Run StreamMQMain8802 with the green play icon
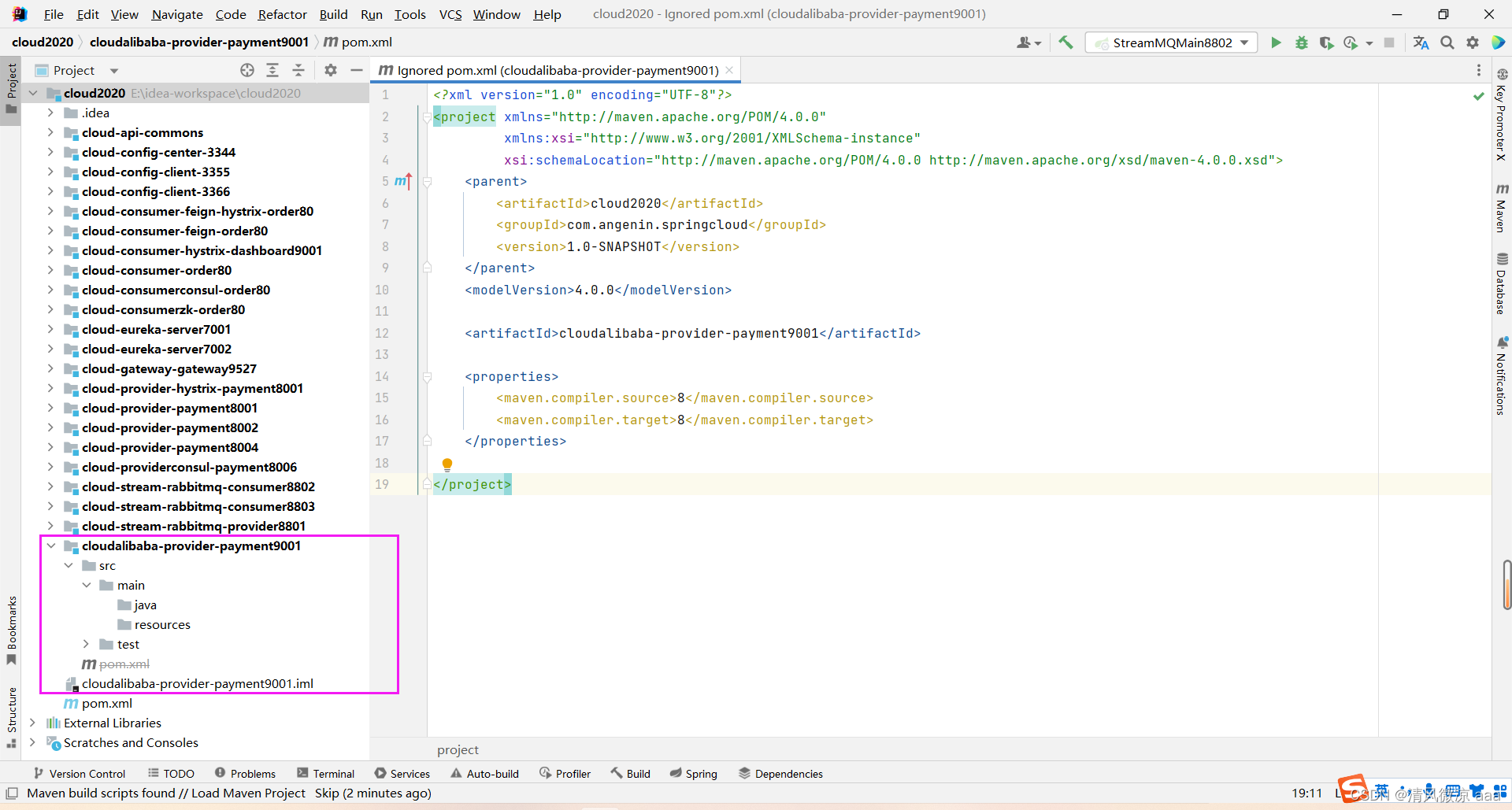The height and width of the screenshot is (810, 1512). click(x=1276, y=43)
